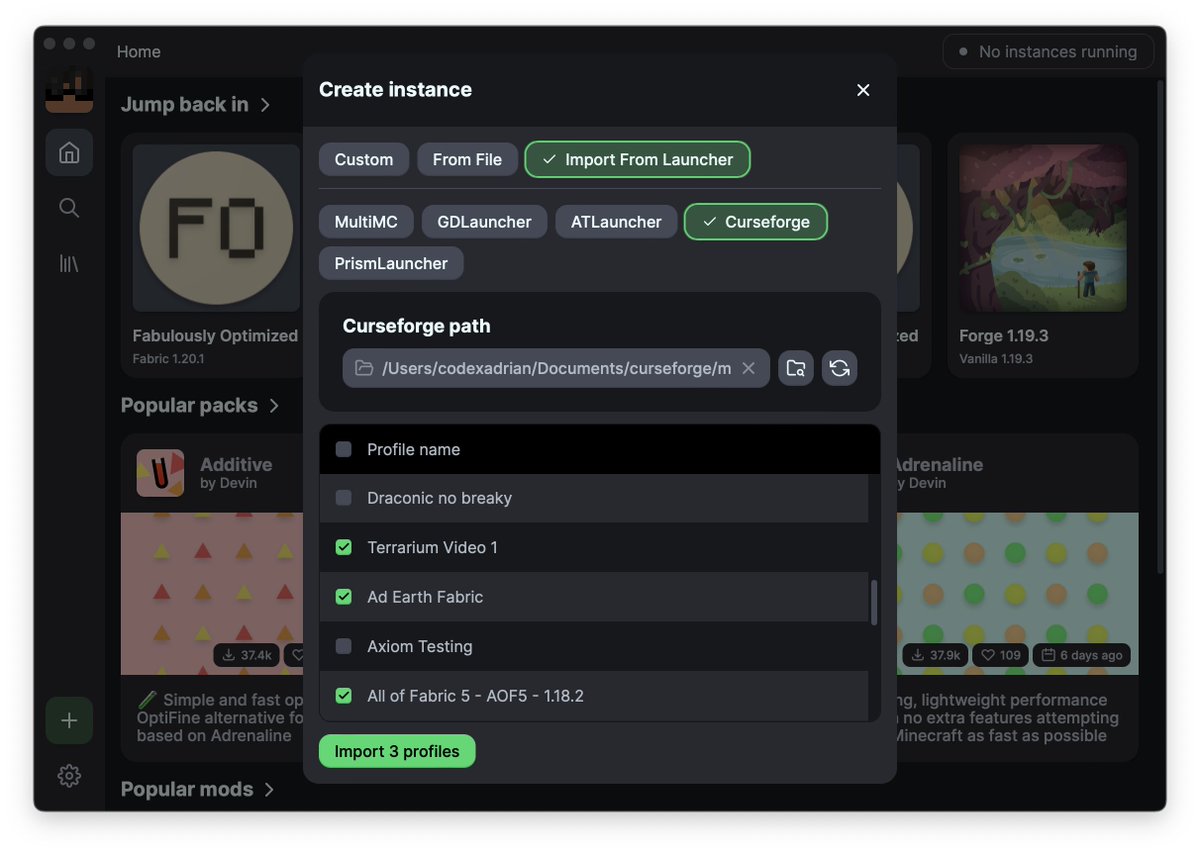Select the Custom tab
The width and height of the screenshot is (1200, 853).
pos(364,160)
